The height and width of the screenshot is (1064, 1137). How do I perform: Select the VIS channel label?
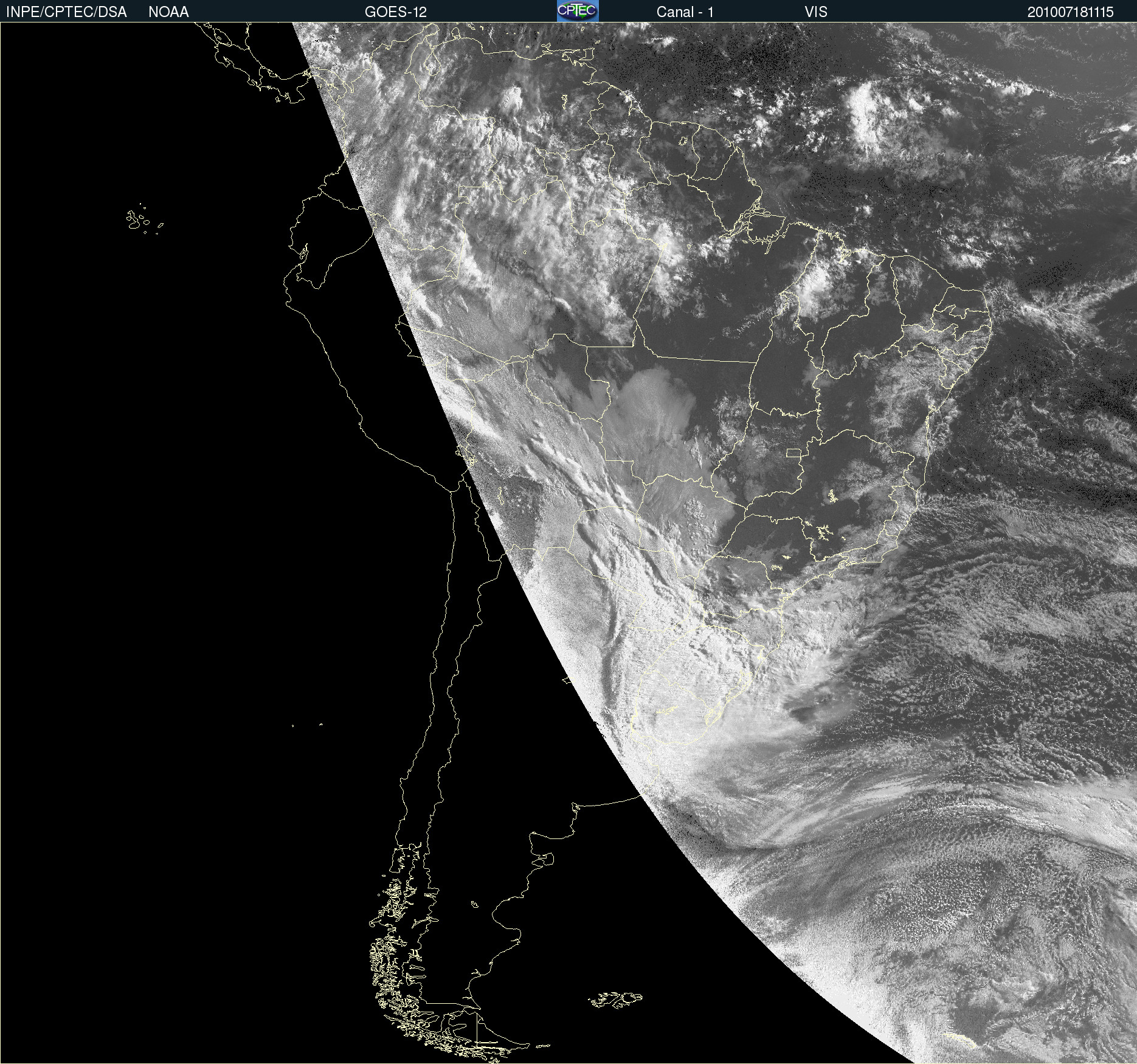[x=816, y=12]
